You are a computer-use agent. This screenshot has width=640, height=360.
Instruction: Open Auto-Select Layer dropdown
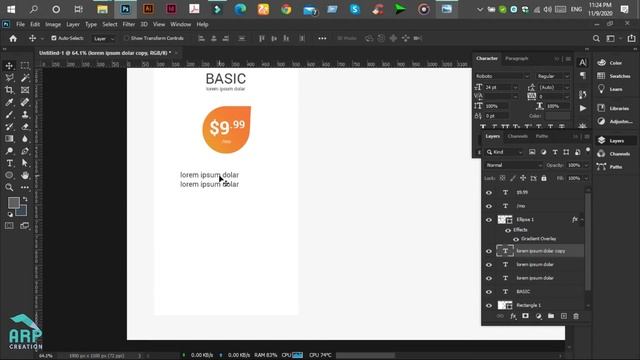104,38
